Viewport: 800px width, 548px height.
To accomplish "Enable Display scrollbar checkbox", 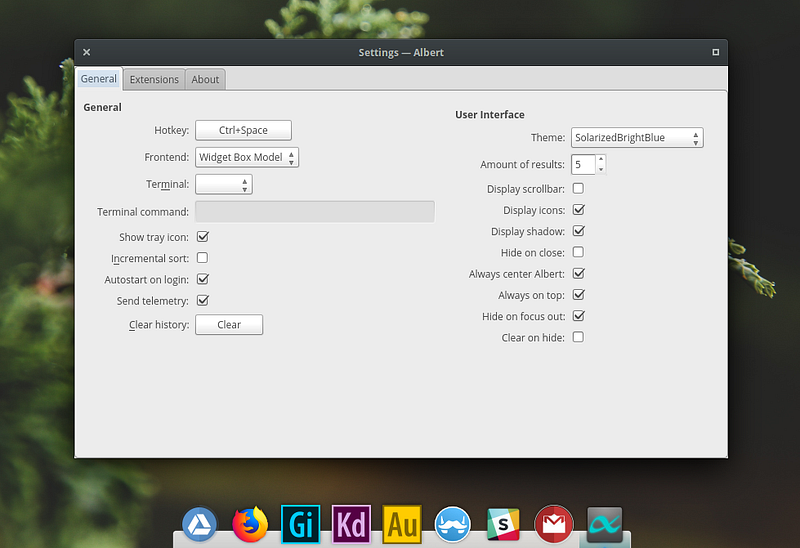I will point(578,188).
